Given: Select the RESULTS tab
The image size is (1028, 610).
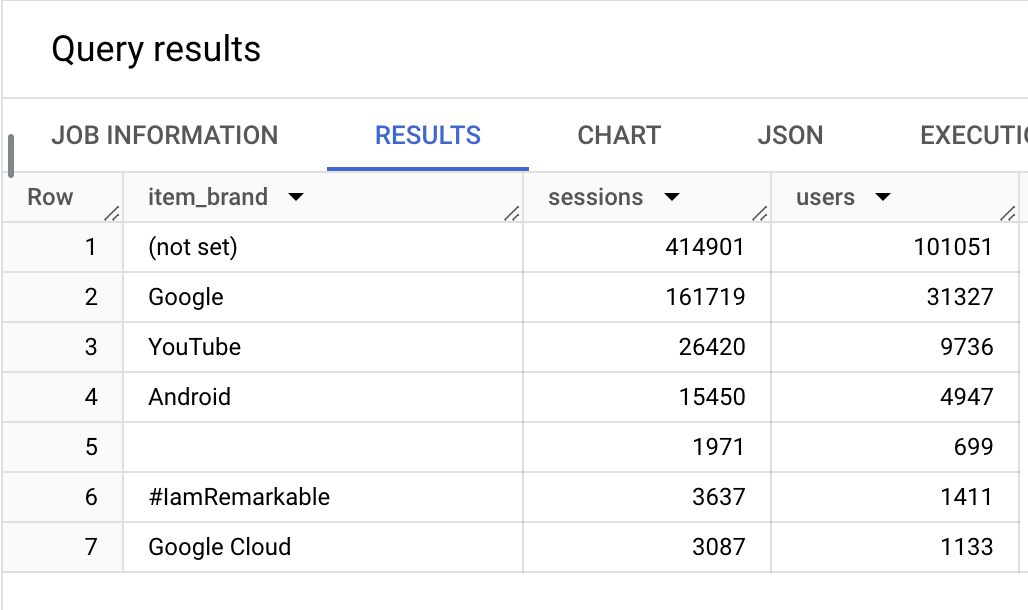Looking at the screenshot, I should (427, 136).
